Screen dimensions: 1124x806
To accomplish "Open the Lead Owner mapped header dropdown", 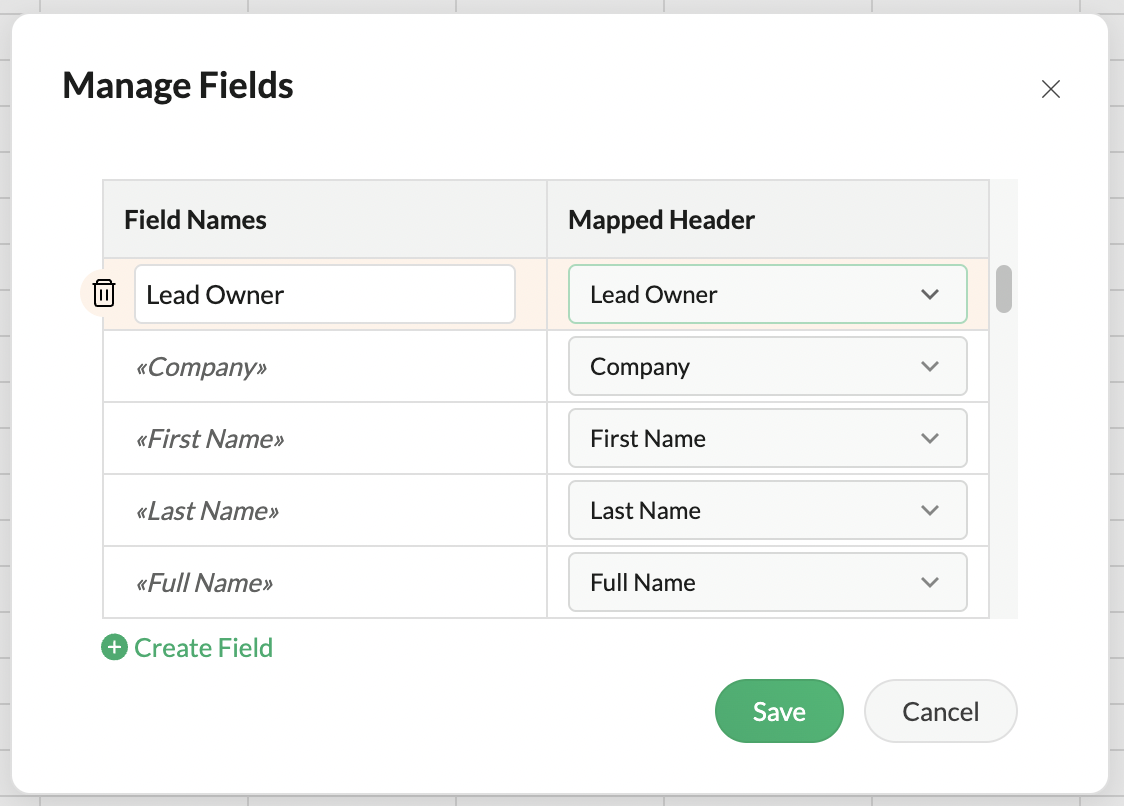I will tap(767, 294).
